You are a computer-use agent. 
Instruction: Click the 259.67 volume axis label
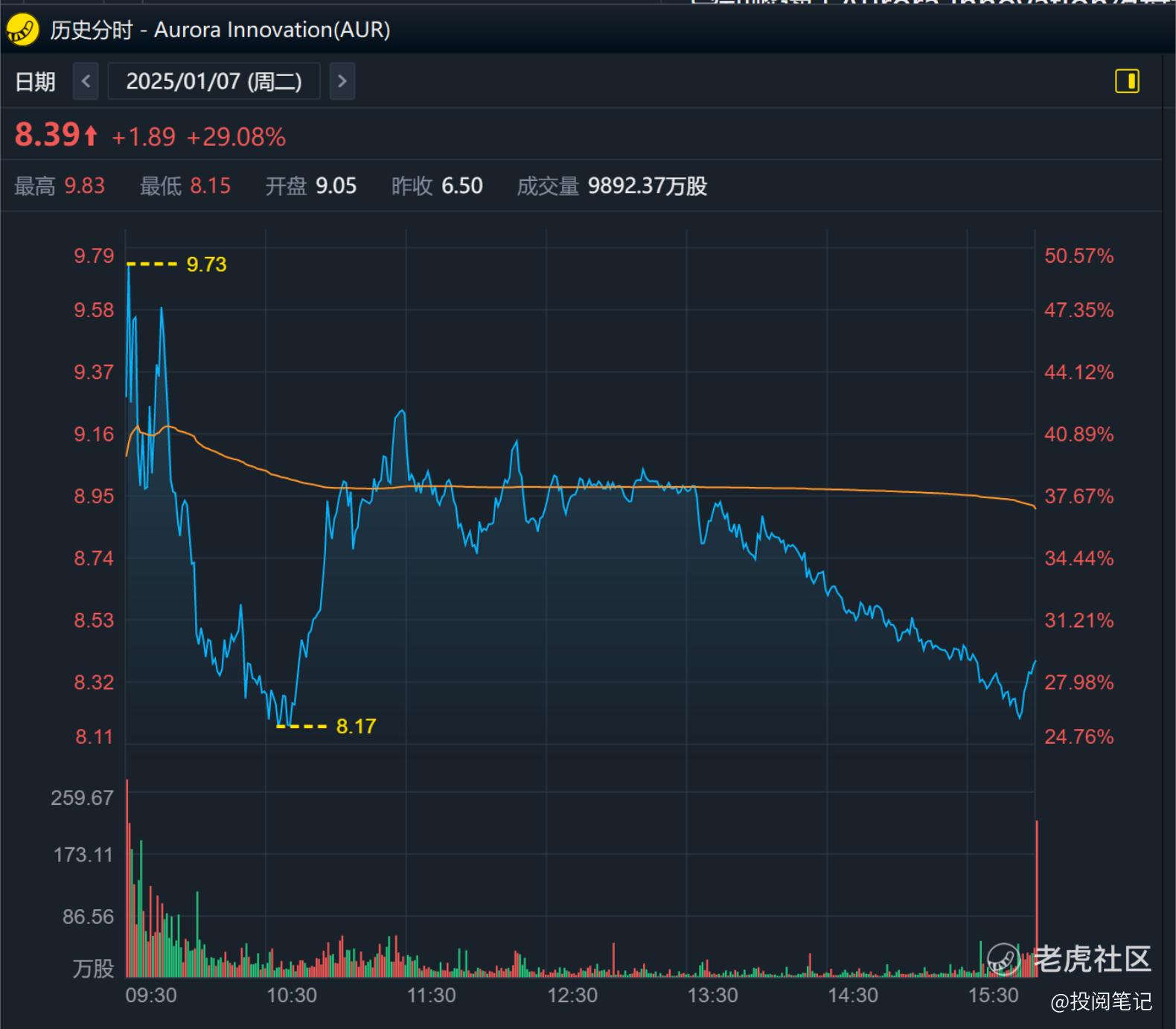point(83,798)
